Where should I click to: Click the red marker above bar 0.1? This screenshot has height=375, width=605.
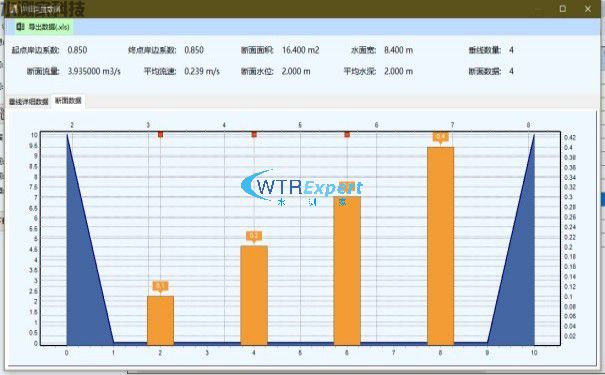click(x=161, y=134)
